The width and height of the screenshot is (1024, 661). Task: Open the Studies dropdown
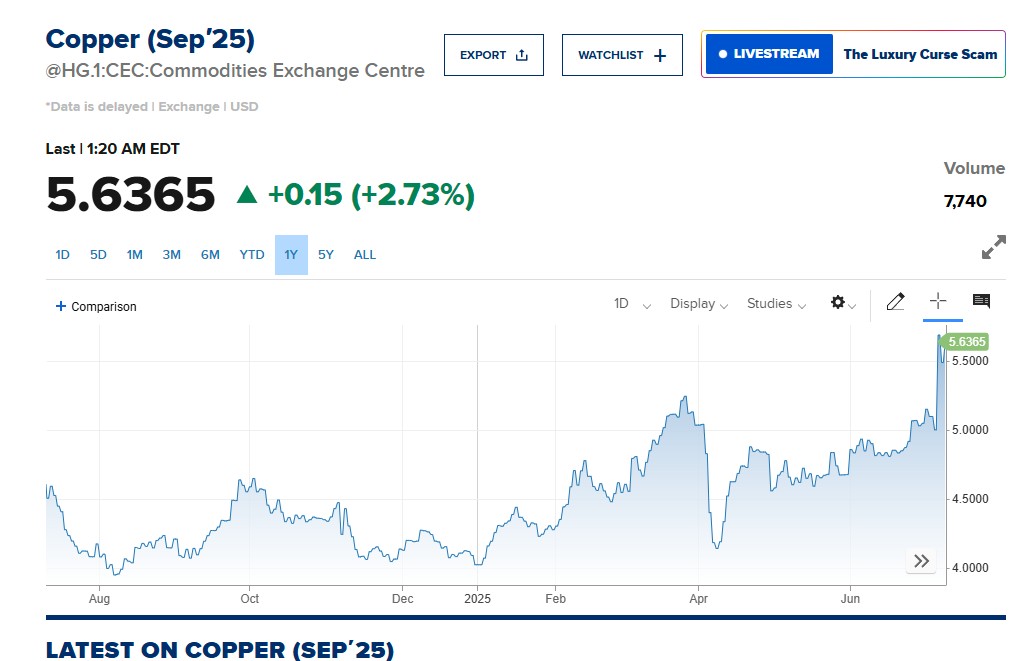click(776, 304)
